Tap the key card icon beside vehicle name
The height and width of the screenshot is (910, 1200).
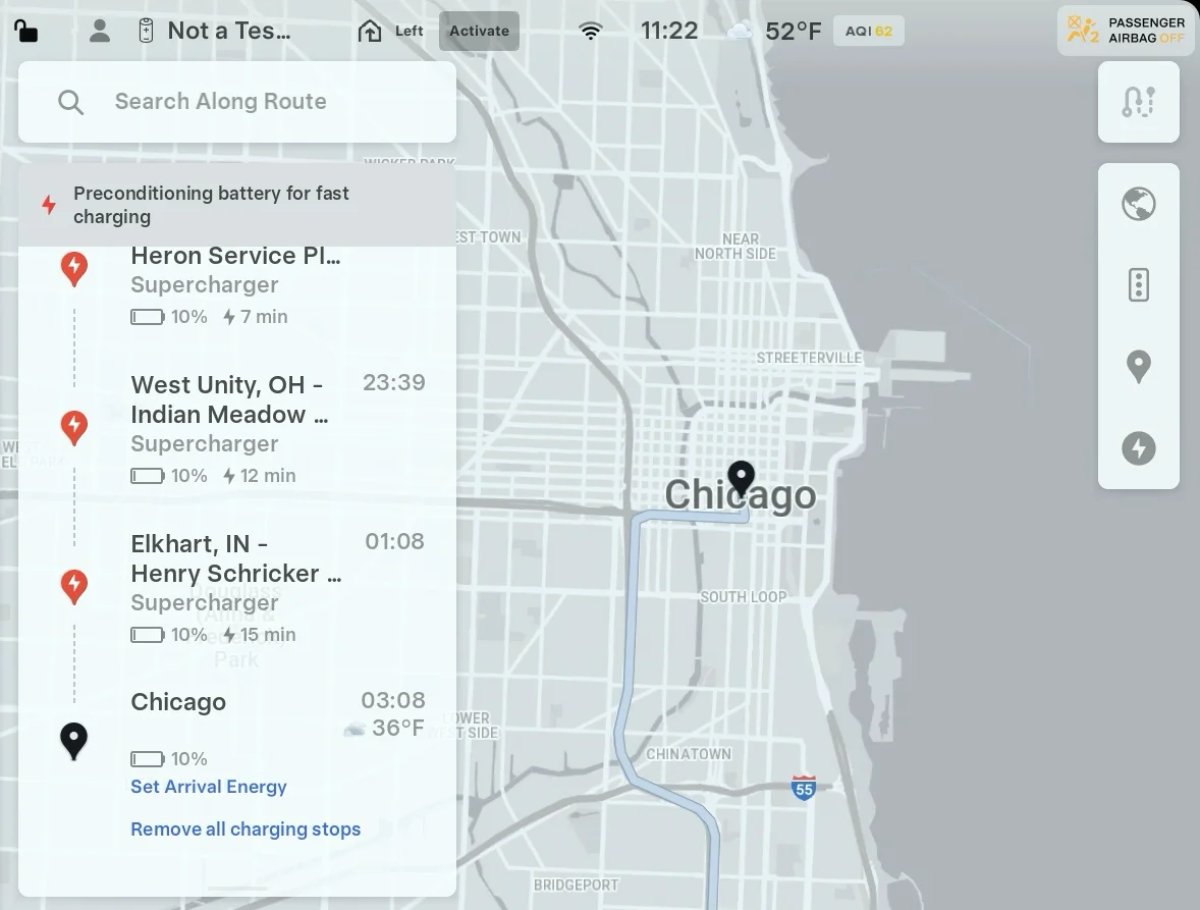click(146, 31)
